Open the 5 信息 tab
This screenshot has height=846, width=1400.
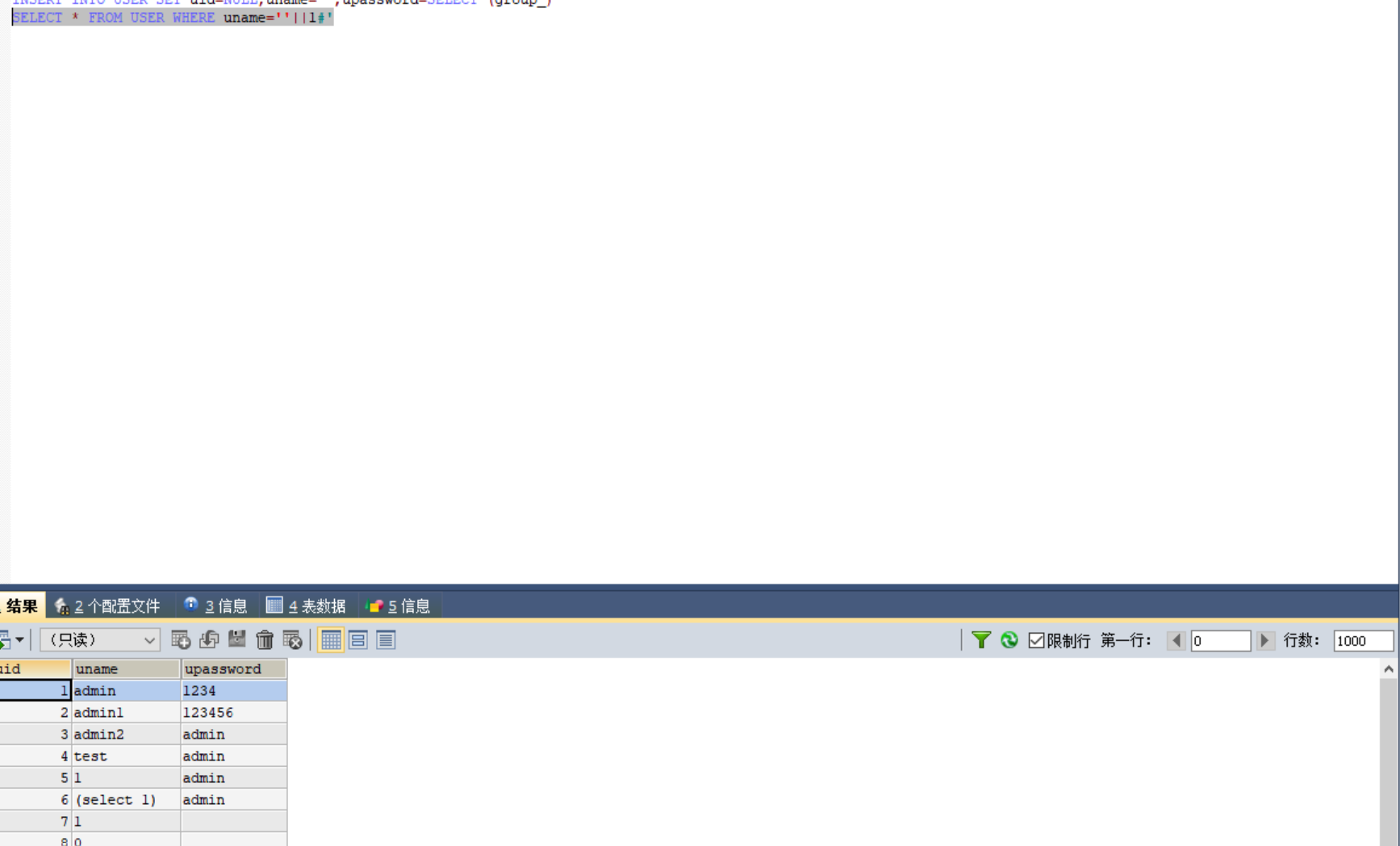coord(398,606)
